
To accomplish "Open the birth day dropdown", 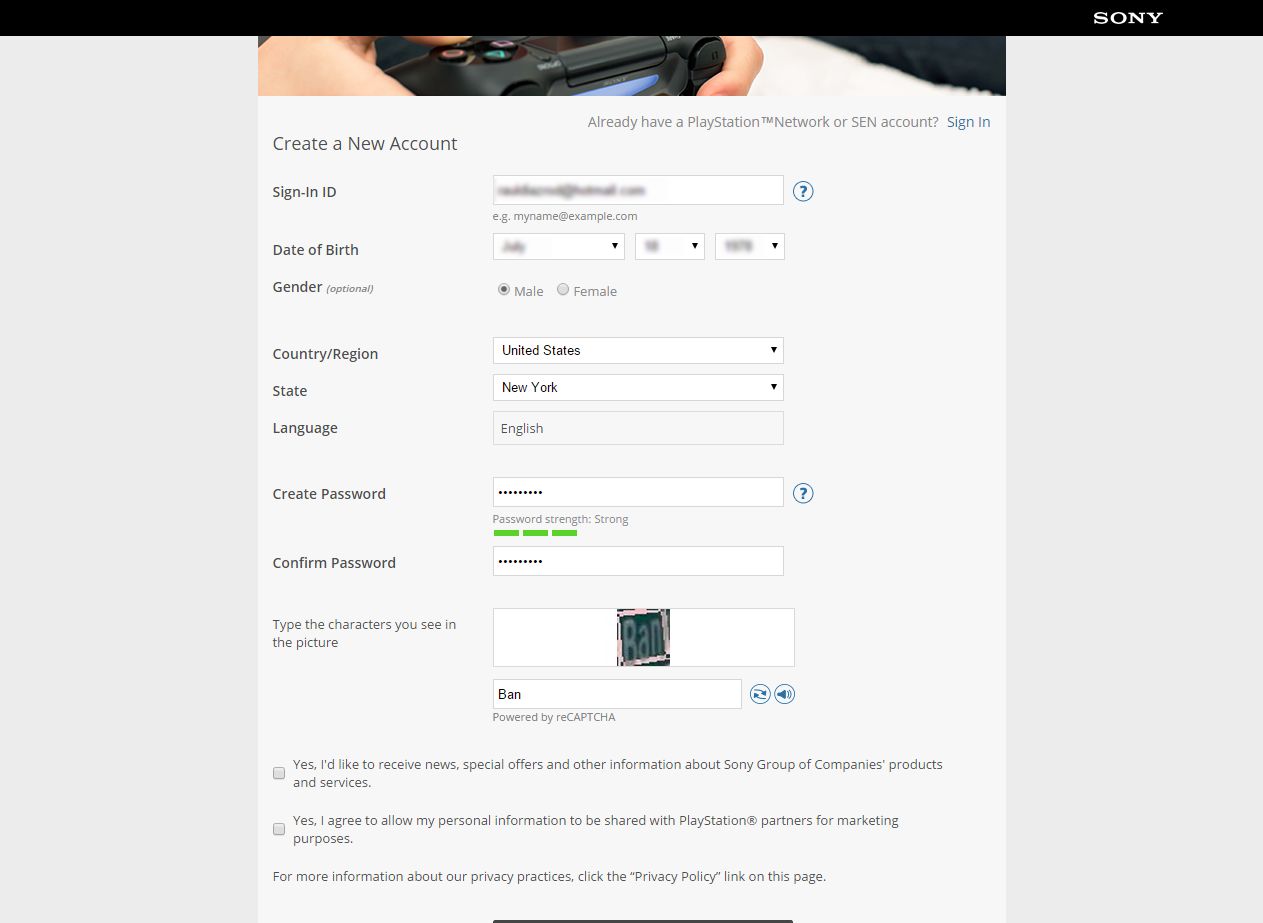I will (x=669, y=246).
